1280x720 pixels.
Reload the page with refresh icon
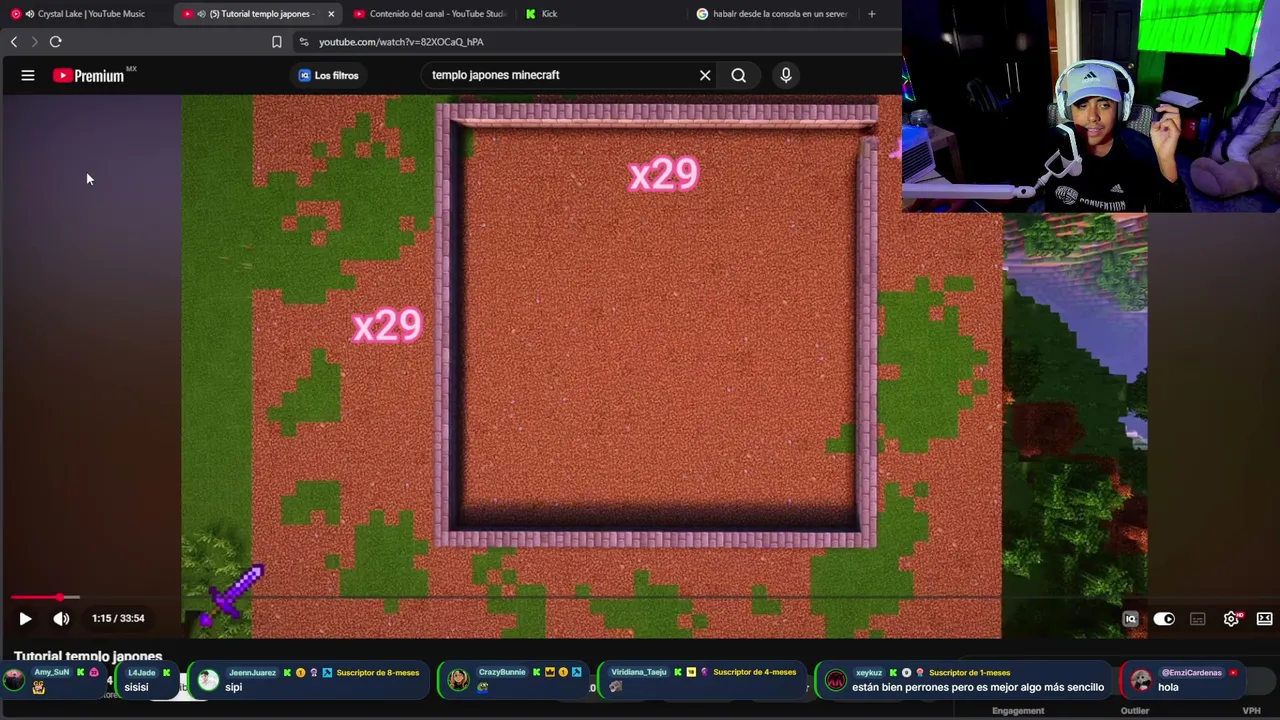click(56, 42)
